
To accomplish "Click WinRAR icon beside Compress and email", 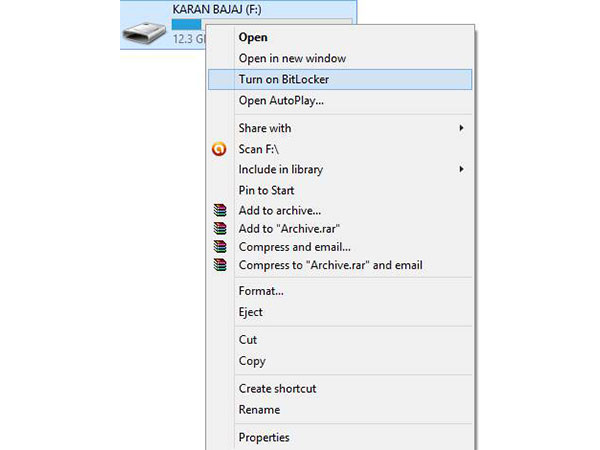I will pyautogui.click(x=220, y=247).
